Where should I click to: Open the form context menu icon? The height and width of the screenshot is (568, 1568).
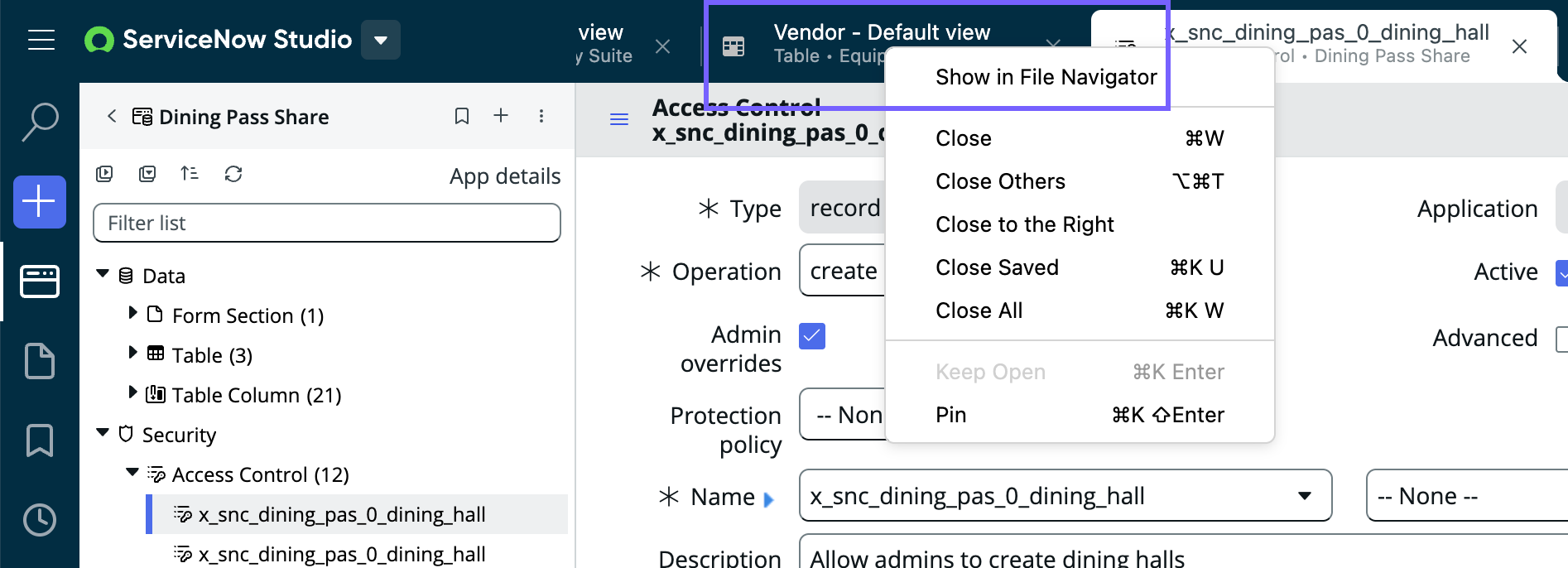619,119
